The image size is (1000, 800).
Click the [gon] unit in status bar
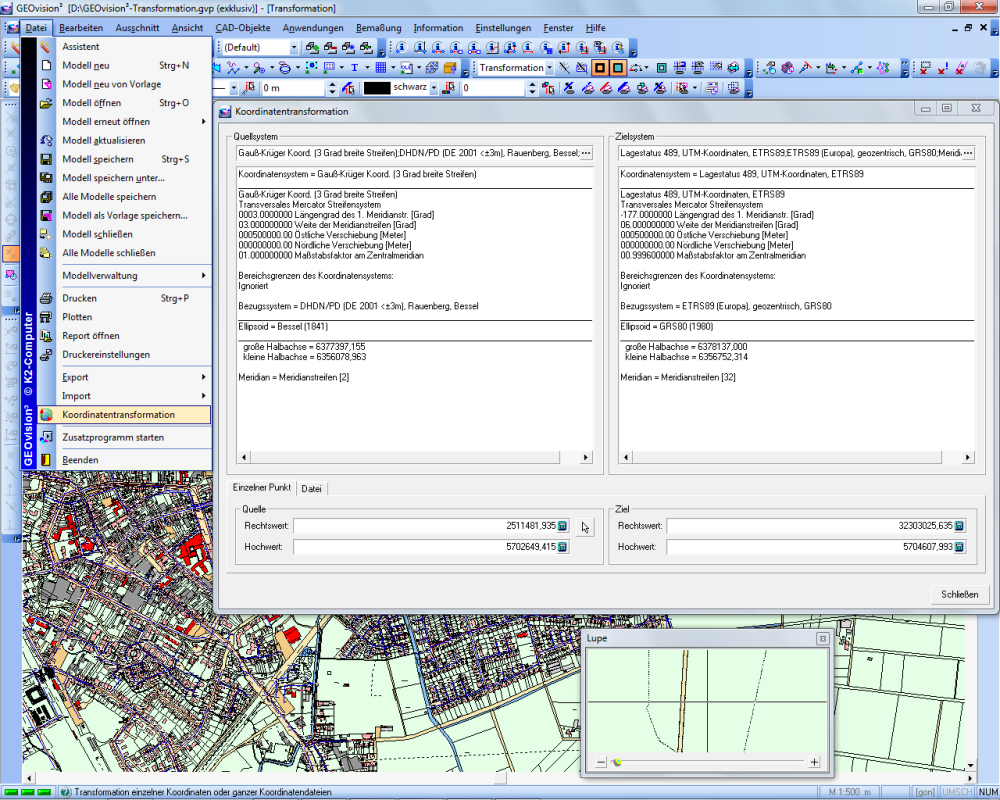[925, 792]
